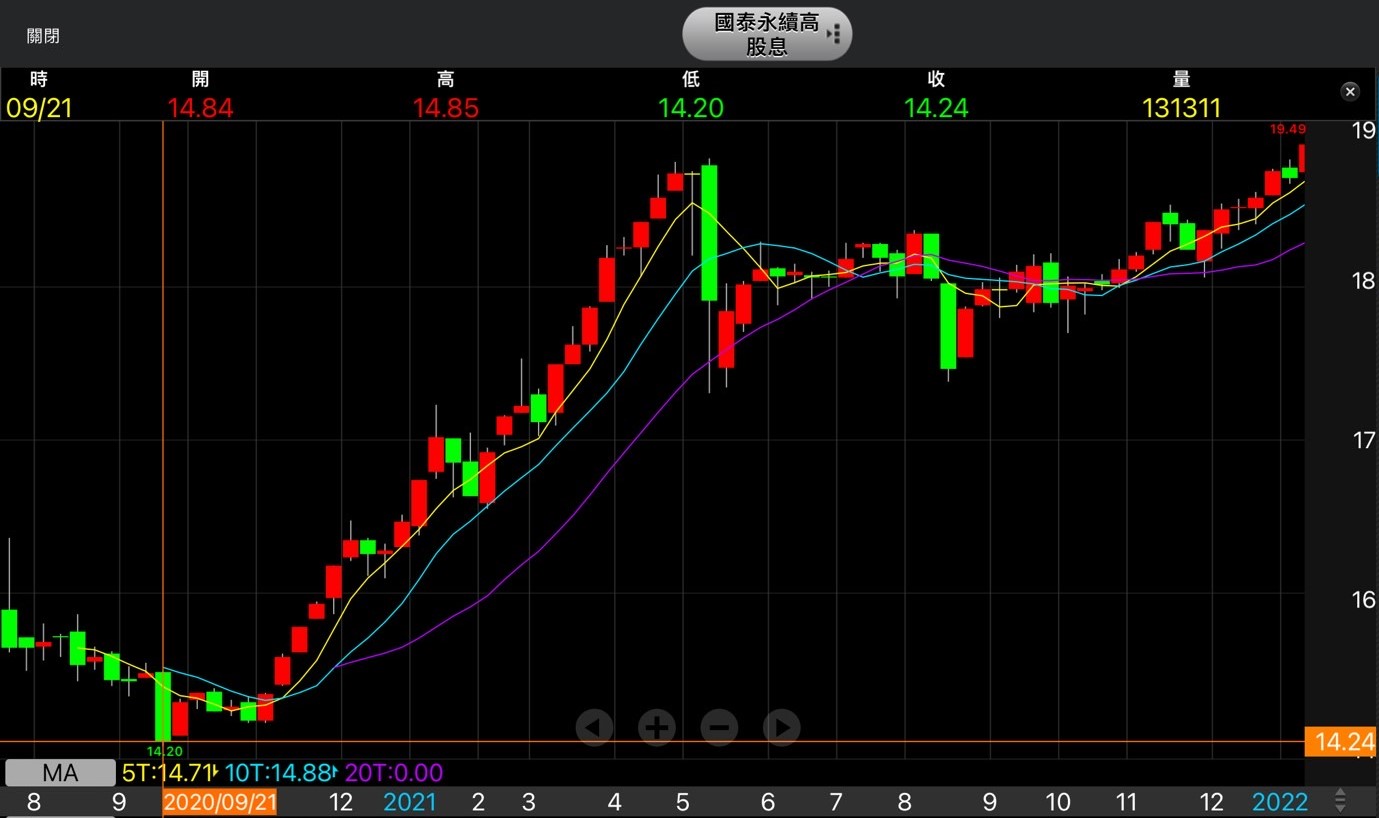Screen dimensions: 1379x818
Task: Click the volume value 131311
Action: [1181, 108]
